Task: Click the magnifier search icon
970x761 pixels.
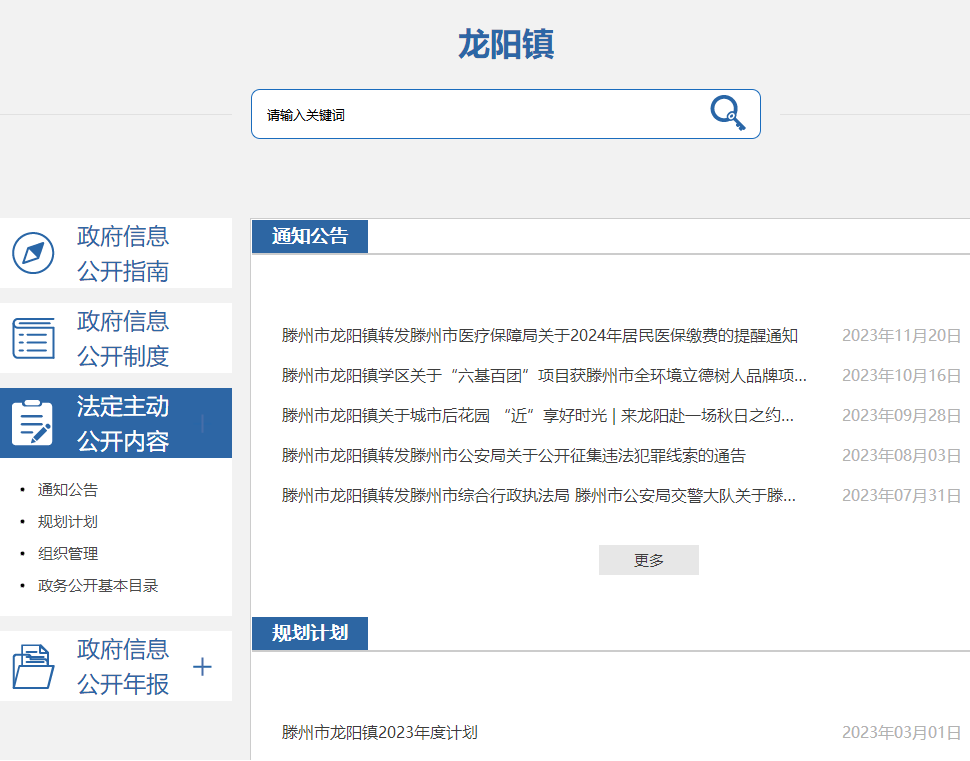Action: click(x=727, y=113)
